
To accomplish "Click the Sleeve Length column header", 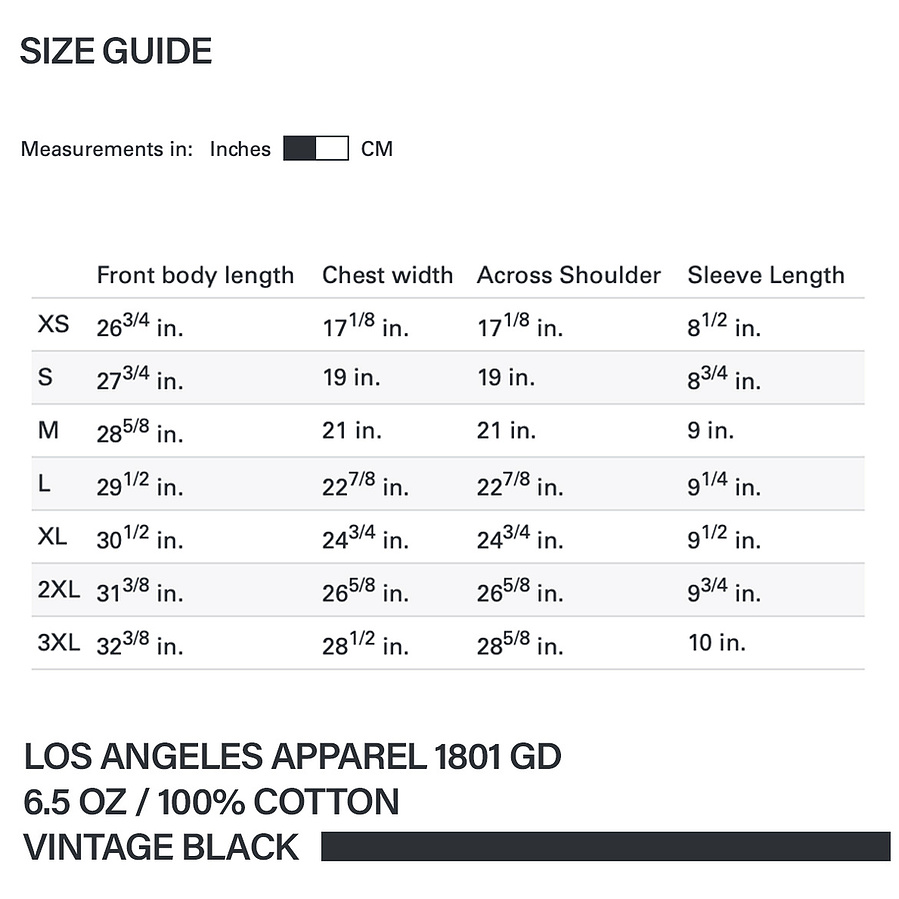I will click(766, 275).
